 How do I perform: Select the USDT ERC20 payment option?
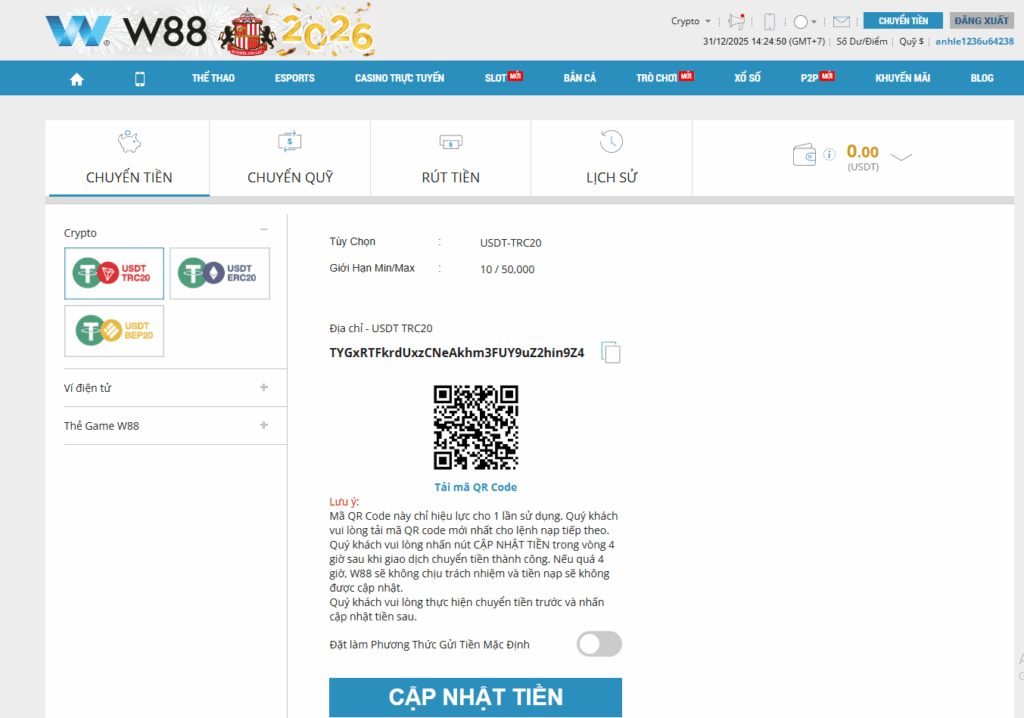[220, 273]
